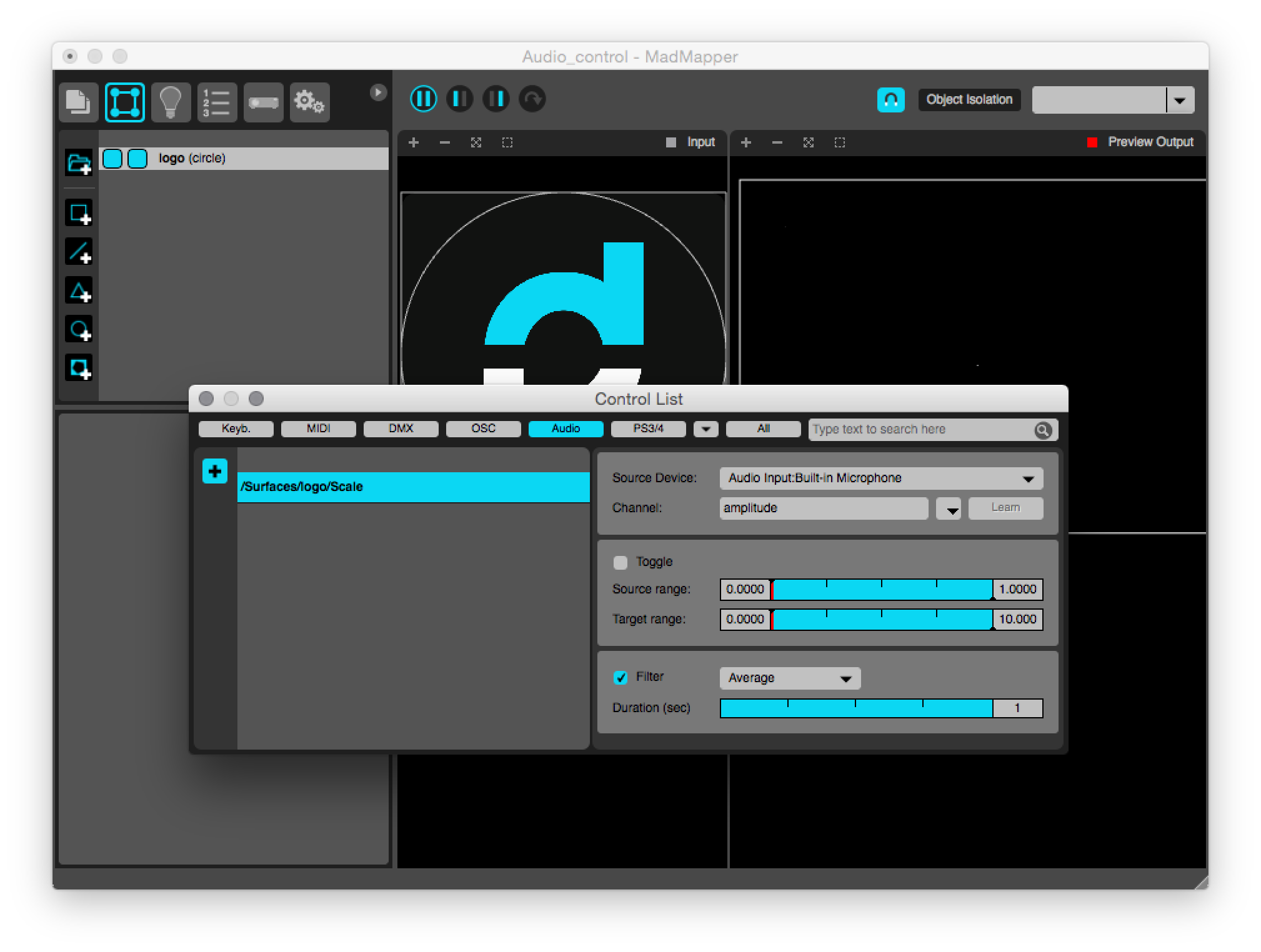Viewport: 1261px width, 952px height.
Task: Switch to the OSC controls tab
Action: tap(483, 429)
